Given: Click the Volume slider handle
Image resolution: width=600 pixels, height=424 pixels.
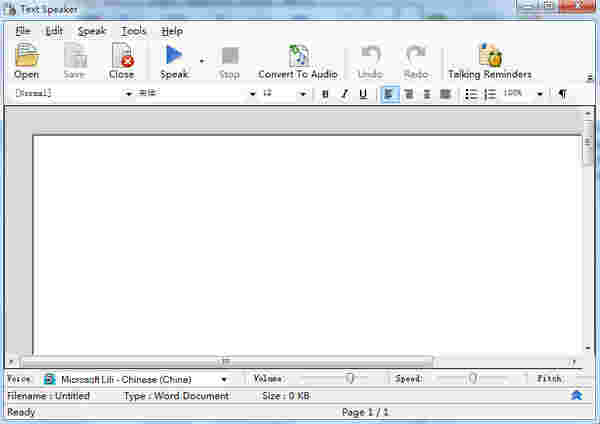Looking at the screenshot, I should tap(350, 379).
